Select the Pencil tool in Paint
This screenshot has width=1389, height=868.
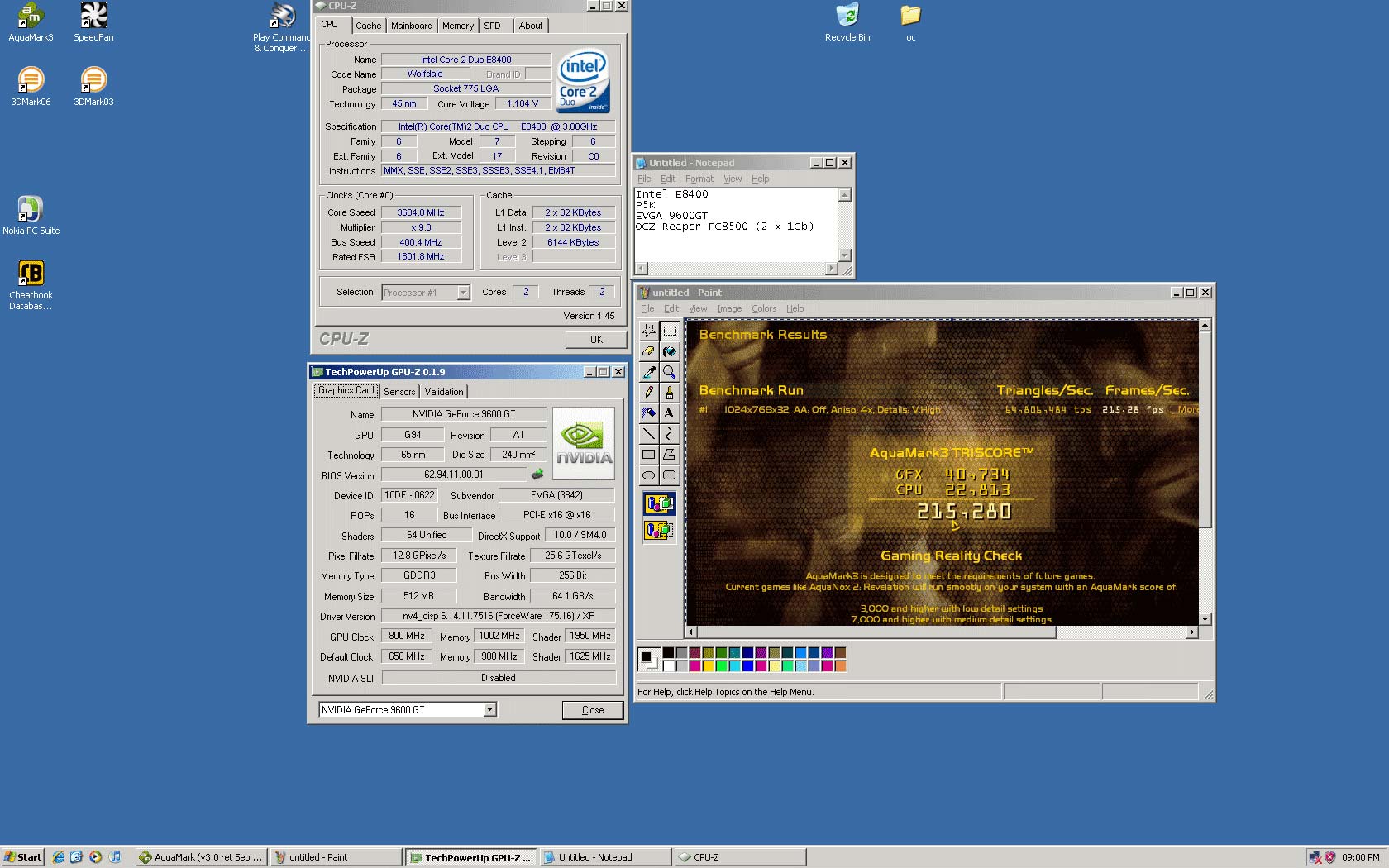[x=649, y=393]
